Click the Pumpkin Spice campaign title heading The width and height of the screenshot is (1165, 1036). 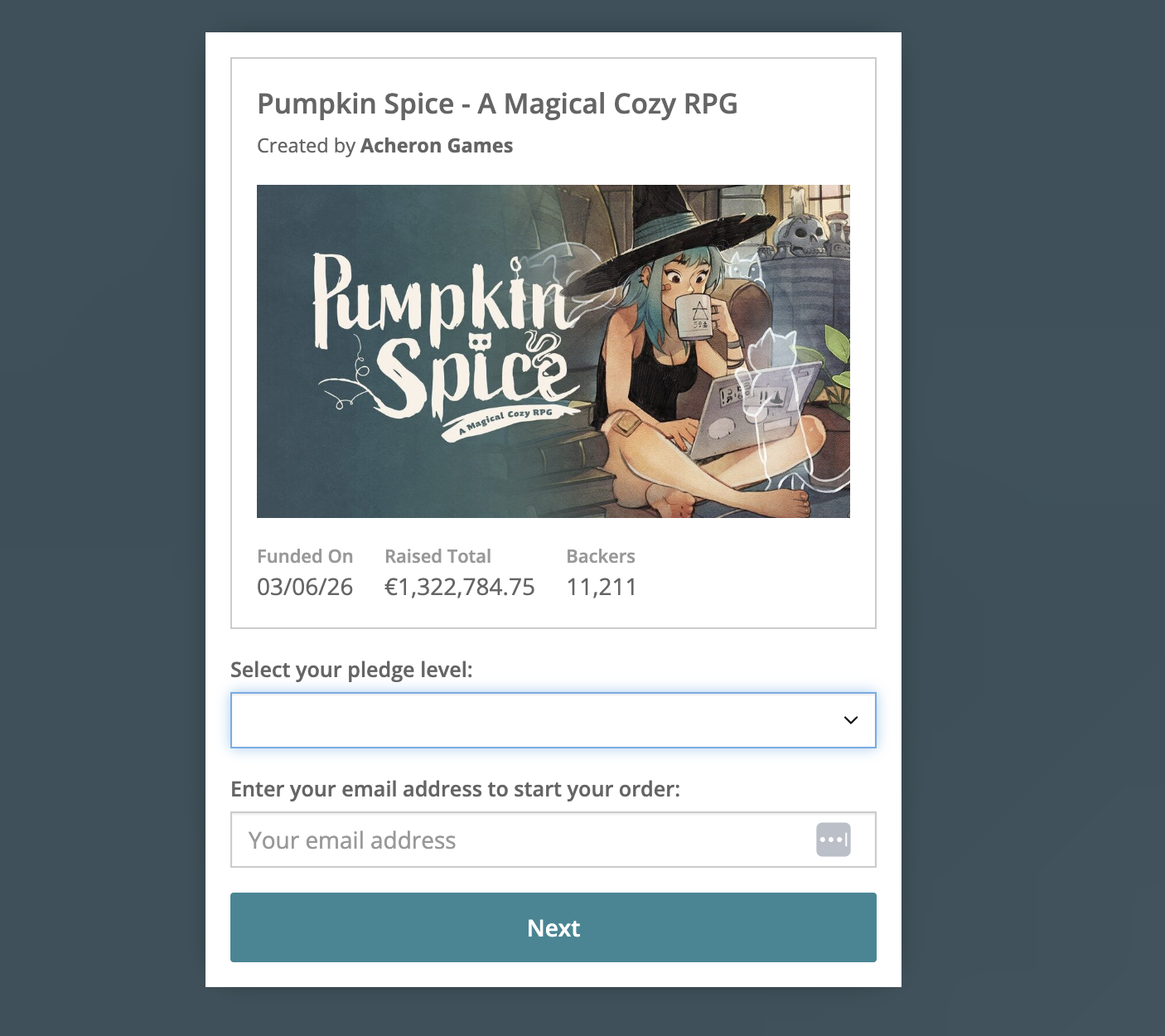(x=497, y=104)
